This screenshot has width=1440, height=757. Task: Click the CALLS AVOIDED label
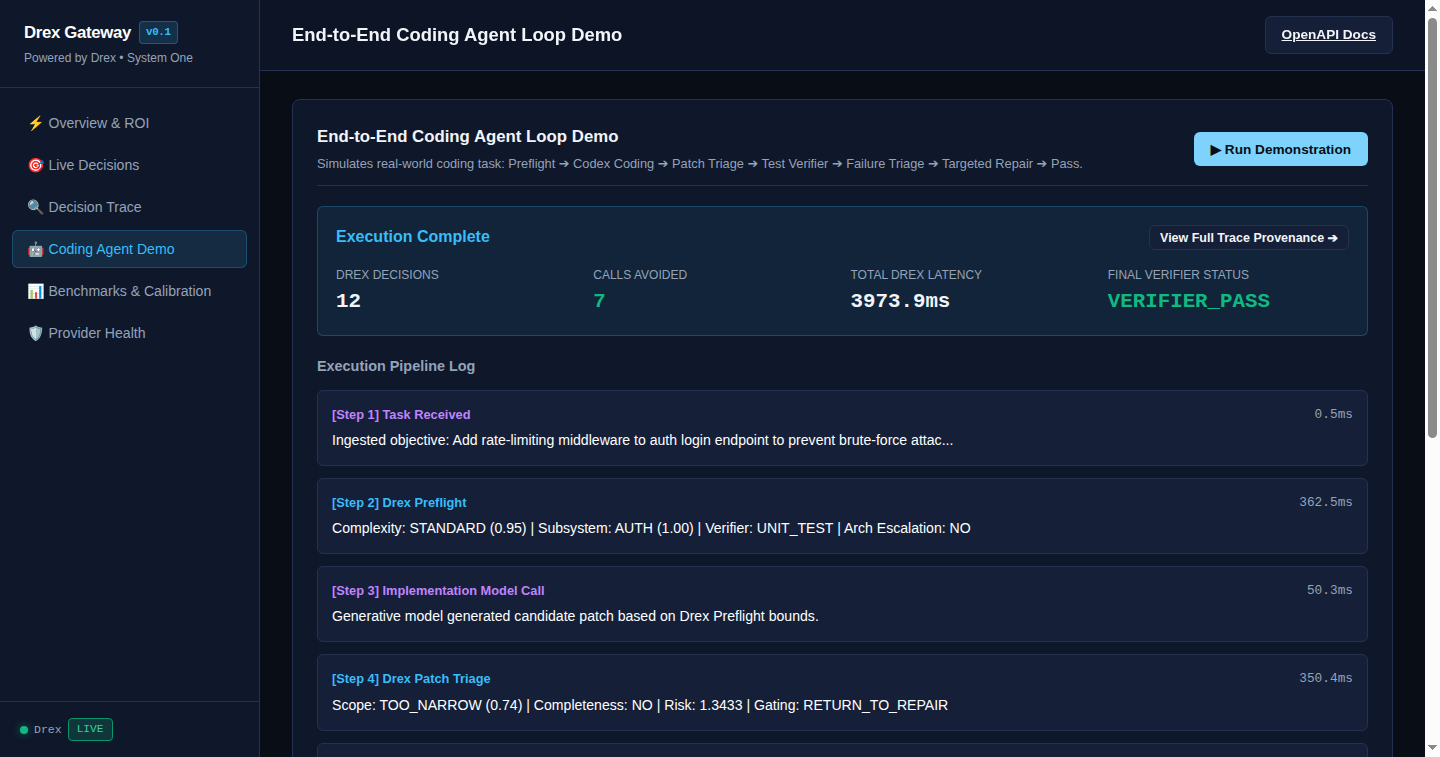pyautogui.click(x=640, y=274)
